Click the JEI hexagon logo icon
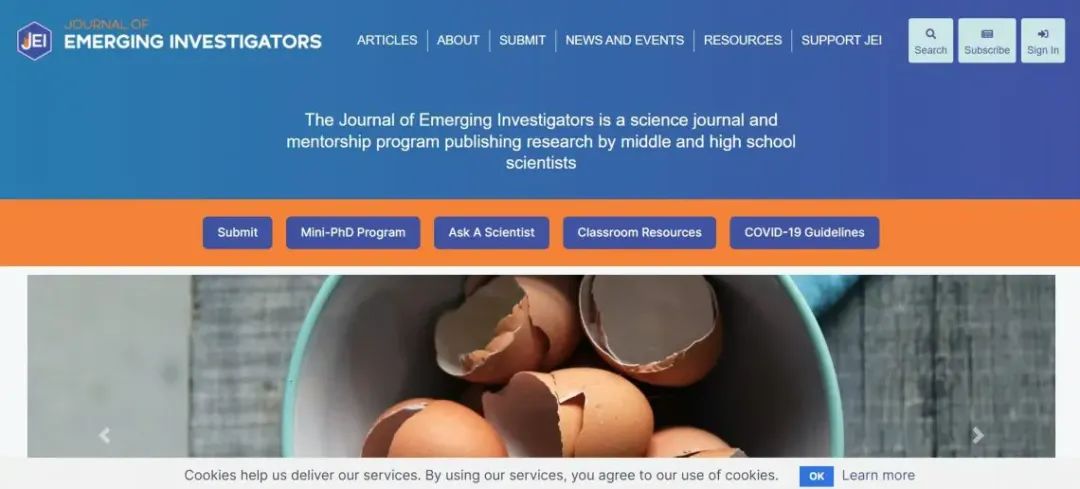The height and width of the screenshot is (489, 1080). point(34,41)
